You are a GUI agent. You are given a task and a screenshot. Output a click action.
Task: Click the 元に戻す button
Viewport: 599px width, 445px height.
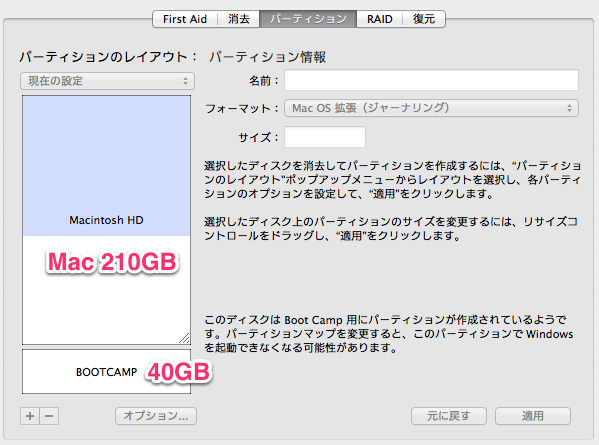click(449, 416)
